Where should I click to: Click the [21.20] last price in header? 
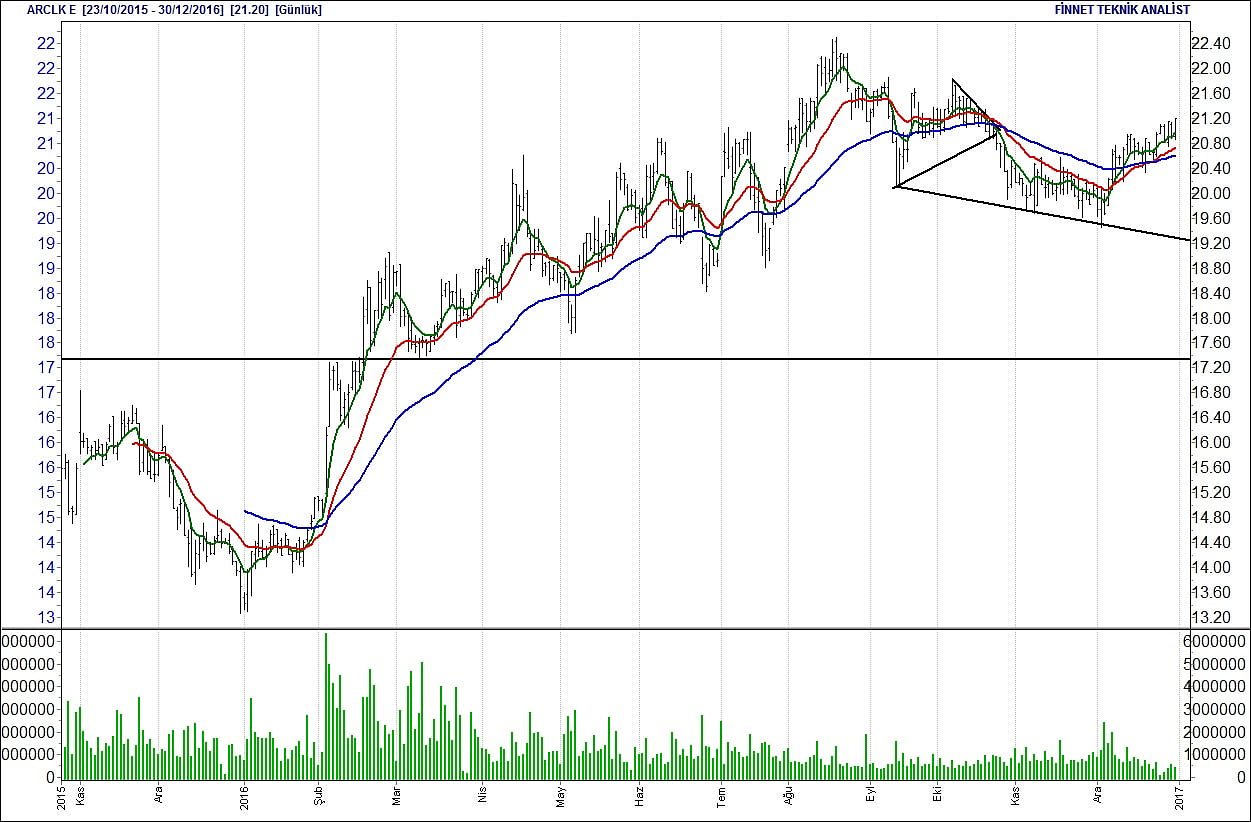(x=248, y=10)
